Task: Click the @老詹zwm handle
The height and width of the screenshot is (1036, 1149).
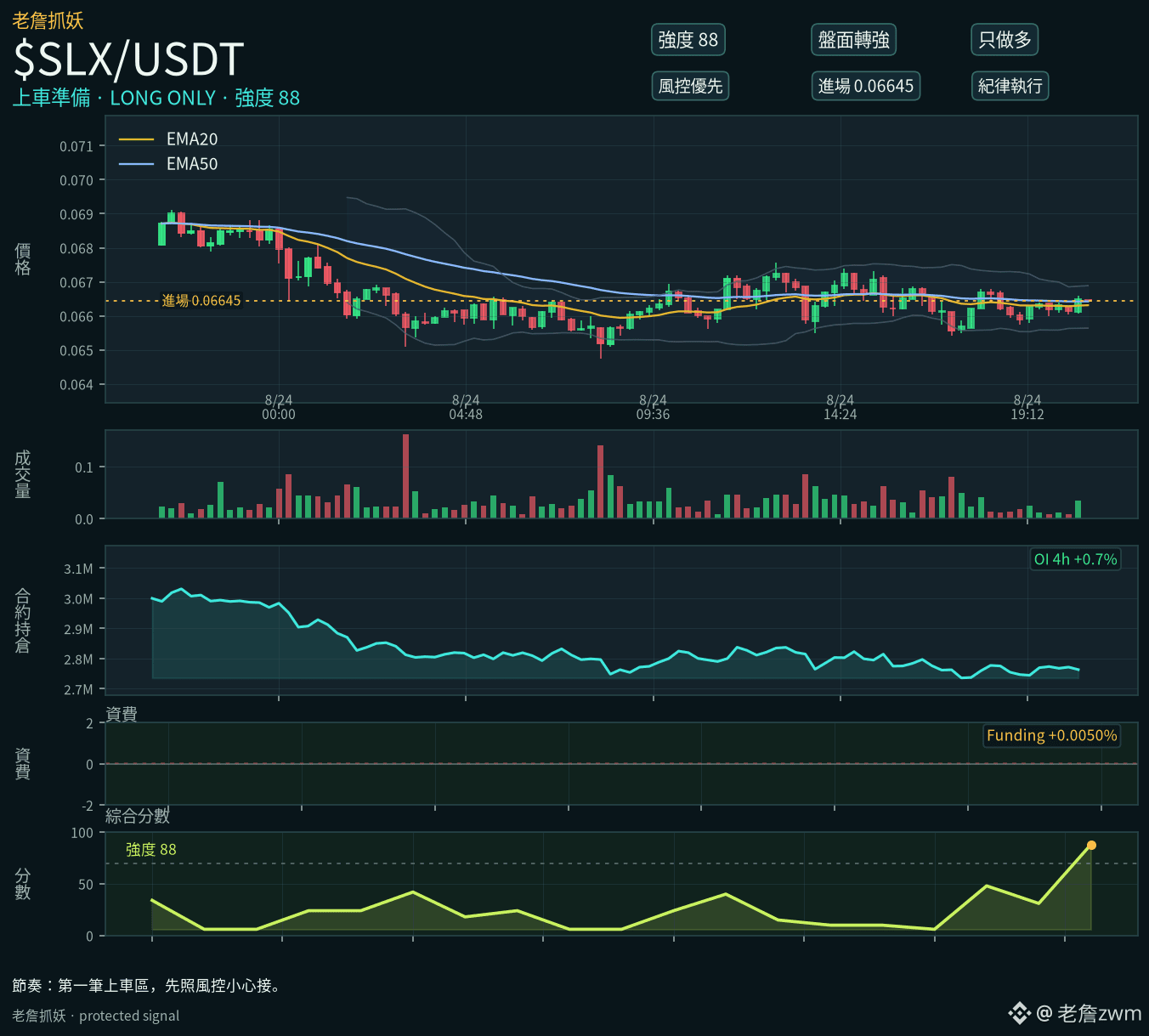Action: click(1089, 1013)
